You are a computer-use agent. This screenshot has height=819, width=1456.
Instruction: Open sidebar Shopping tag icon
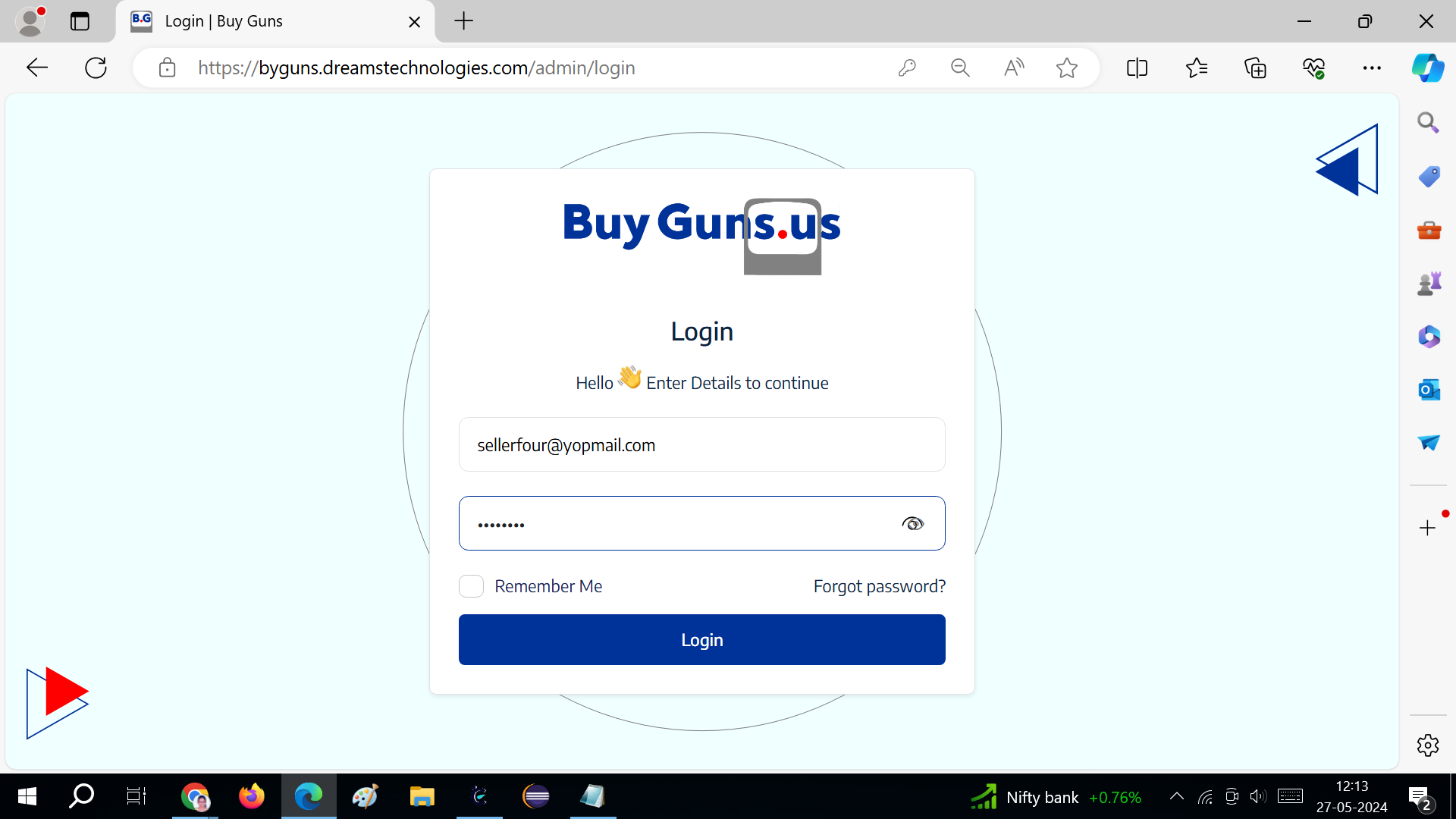click(1429, 177)
